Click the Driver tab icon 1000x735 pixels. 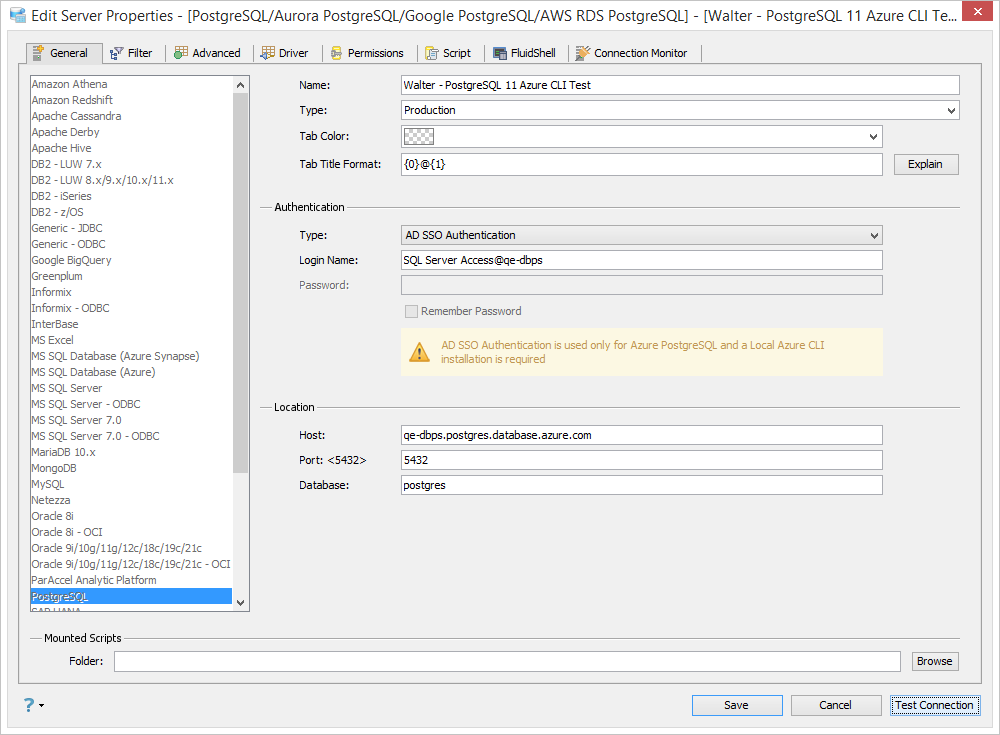pos(268,53)
